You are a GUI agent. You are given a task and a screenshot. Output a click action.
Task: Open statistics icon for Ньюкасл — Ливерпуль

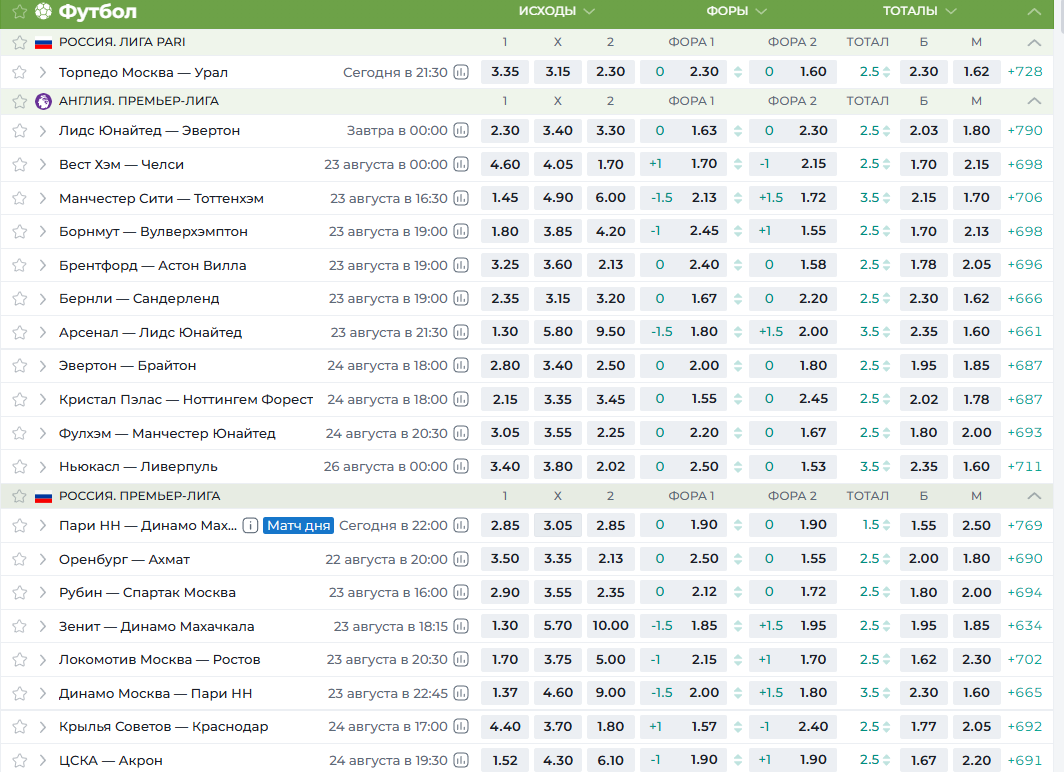(461, 467)
